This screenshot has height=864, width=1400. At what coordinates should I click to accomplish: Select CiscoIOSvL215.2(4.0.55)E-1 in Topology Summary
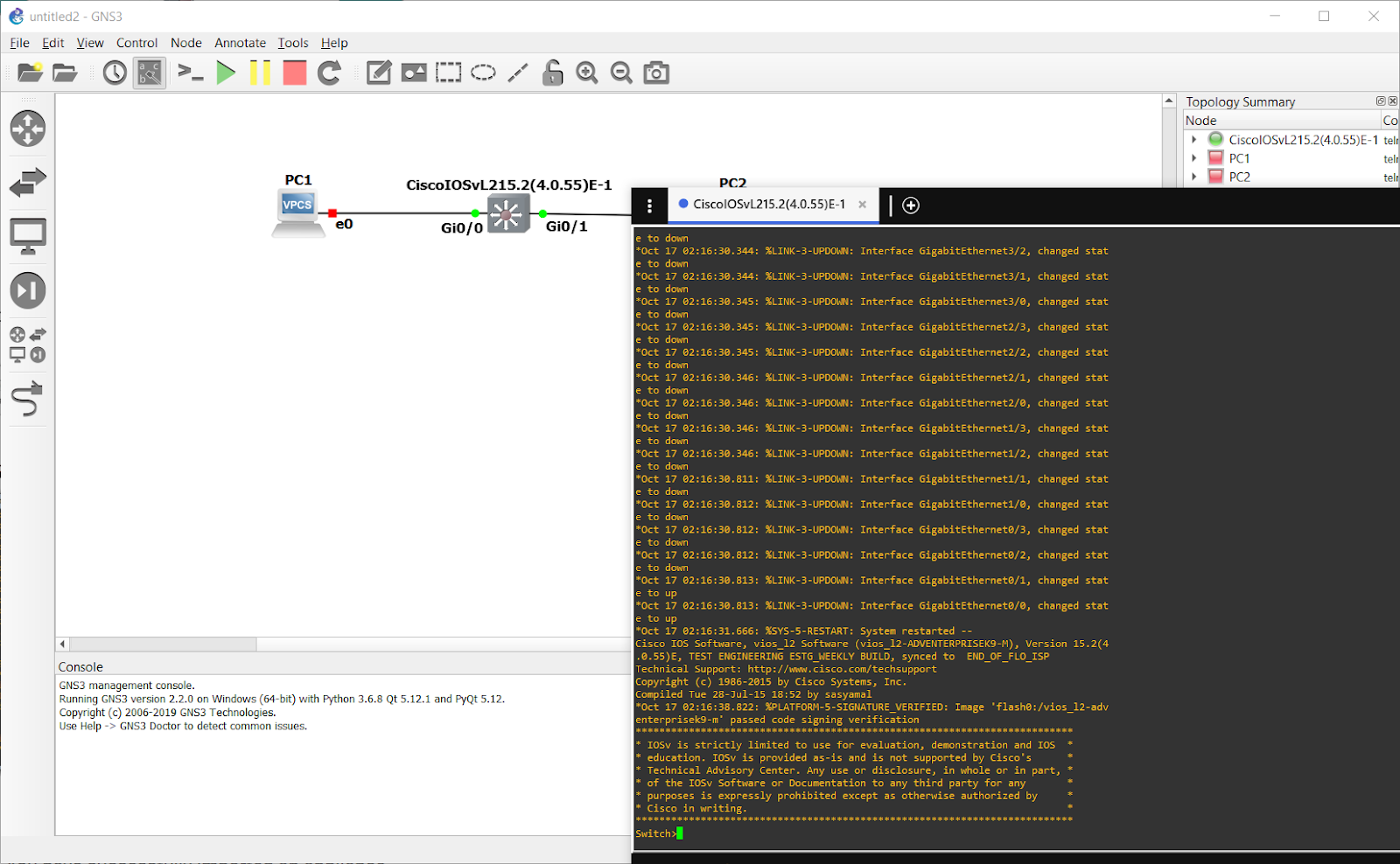coord(1303,140)
